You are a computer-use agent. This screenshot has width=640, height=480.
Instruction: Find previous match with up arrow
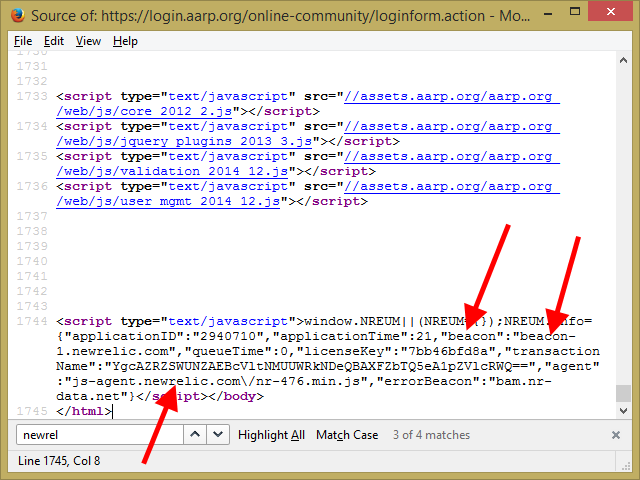point(195,435)
